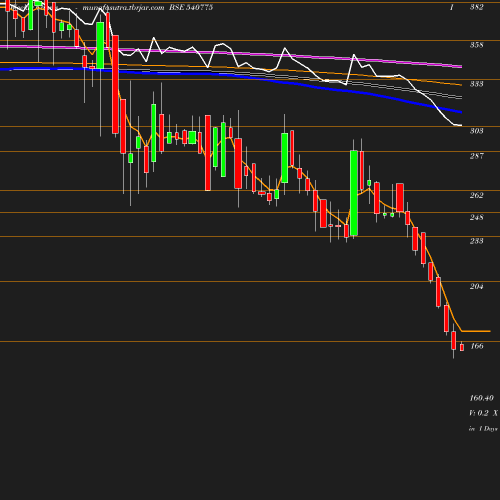The height and width of the screenshot is (500, 500).
Task: Click the 248 price axis label
Action: coord(476,217)
